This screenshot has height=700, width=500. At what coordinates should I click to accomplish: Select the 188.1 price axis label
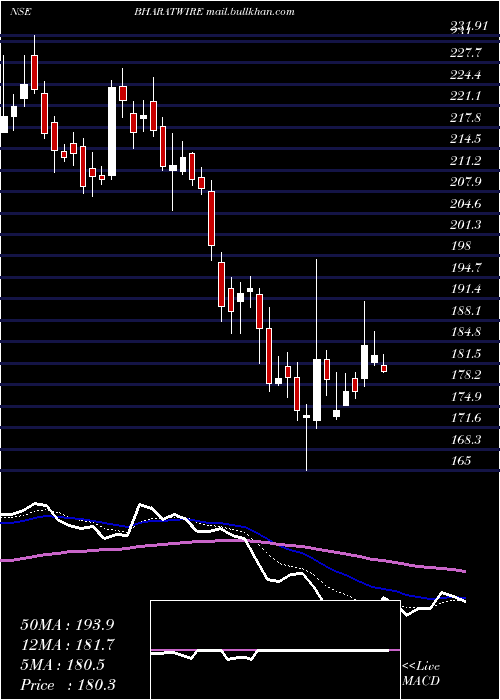pos(466,311)
